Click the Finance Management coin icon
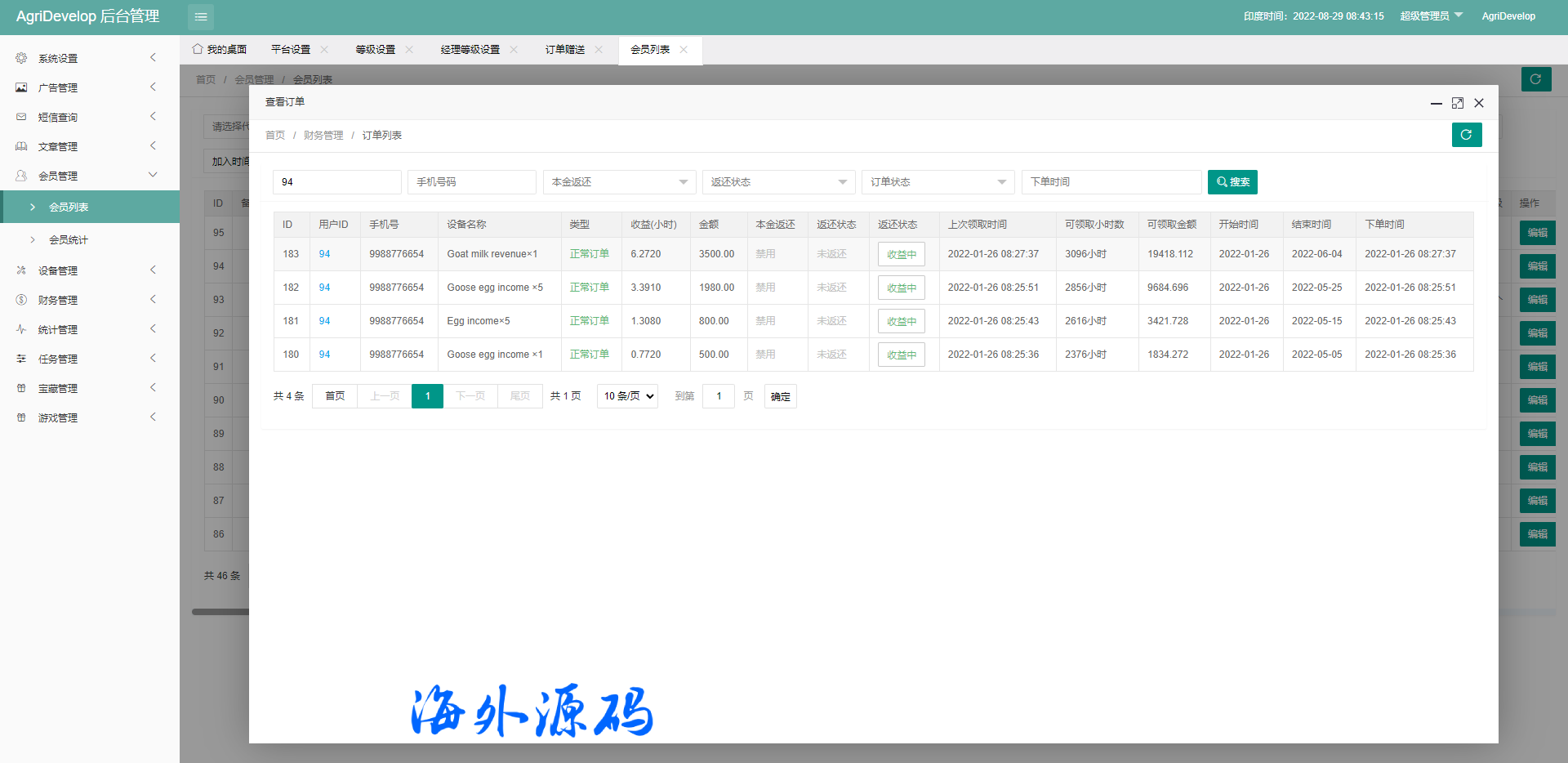The width and height of the screenshot is (1568, 763). coord(21,300)
